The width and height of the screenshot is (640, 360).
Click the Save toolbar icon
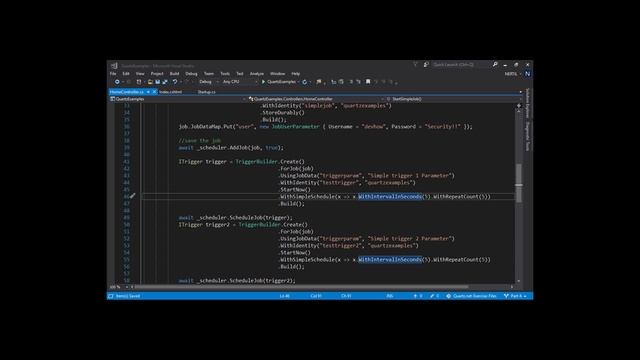158,82
